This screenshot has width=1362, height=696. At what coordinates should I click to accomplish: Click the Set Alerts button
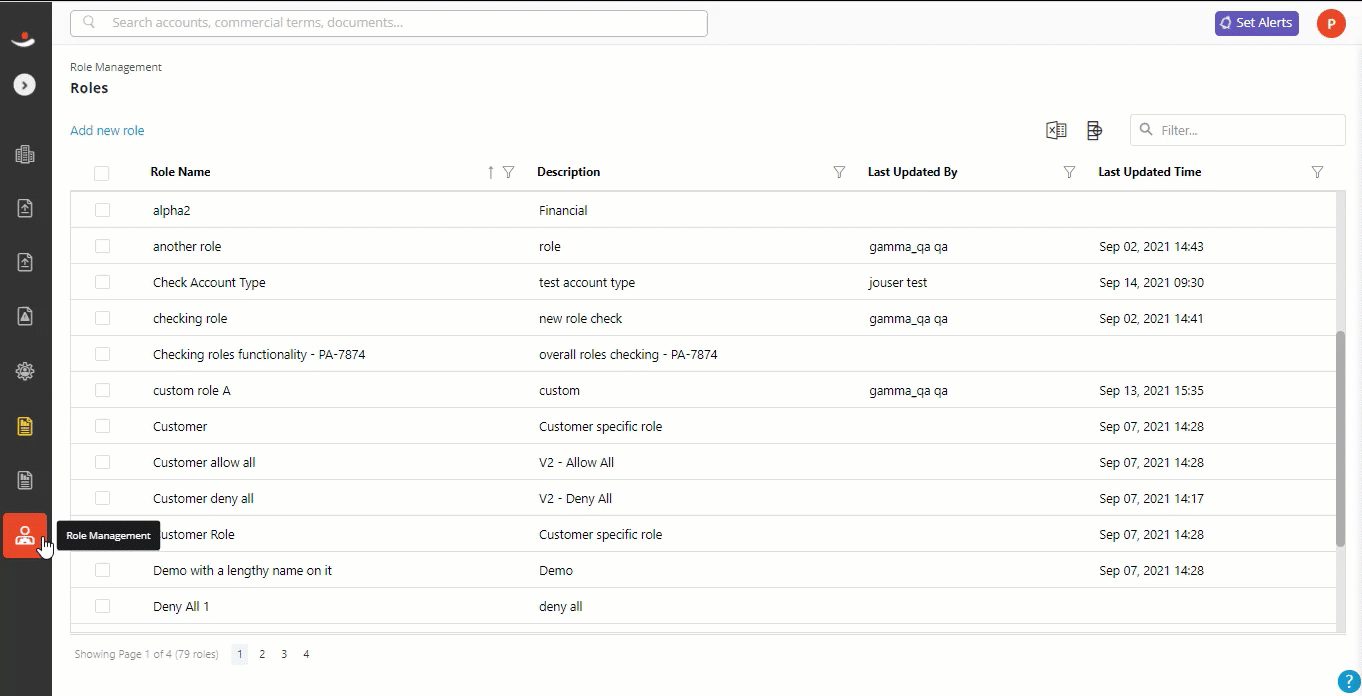[1256, 23]
